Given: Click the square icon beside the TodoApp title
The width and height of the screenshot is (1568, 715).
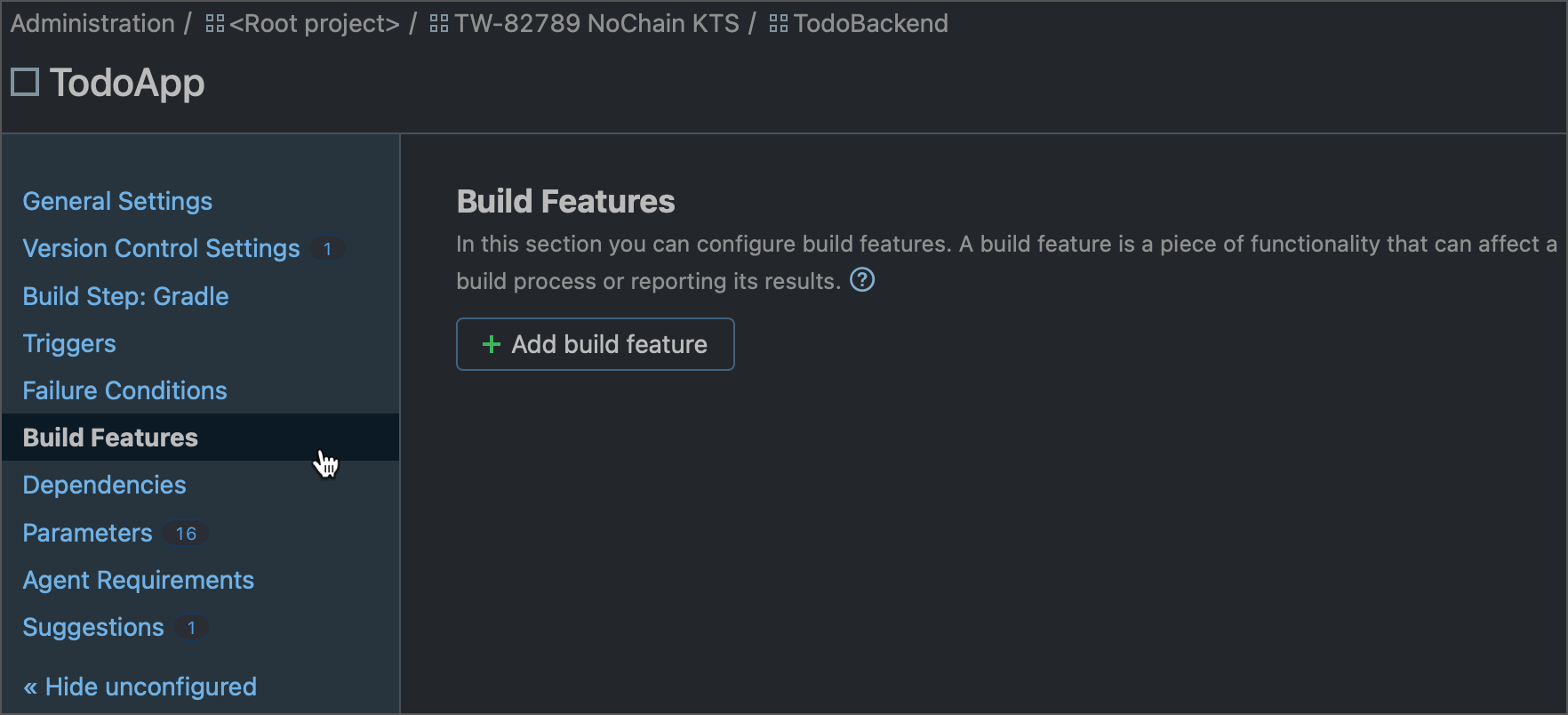Looking at the screenshot, I should click(x=24, y=81).
